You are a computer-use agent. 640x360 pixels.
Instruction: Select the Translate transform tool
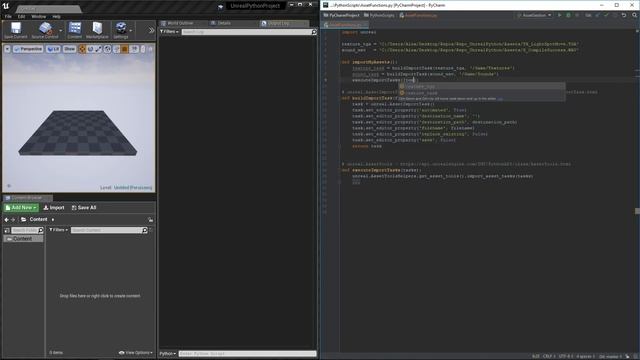[x=82, y=49]
